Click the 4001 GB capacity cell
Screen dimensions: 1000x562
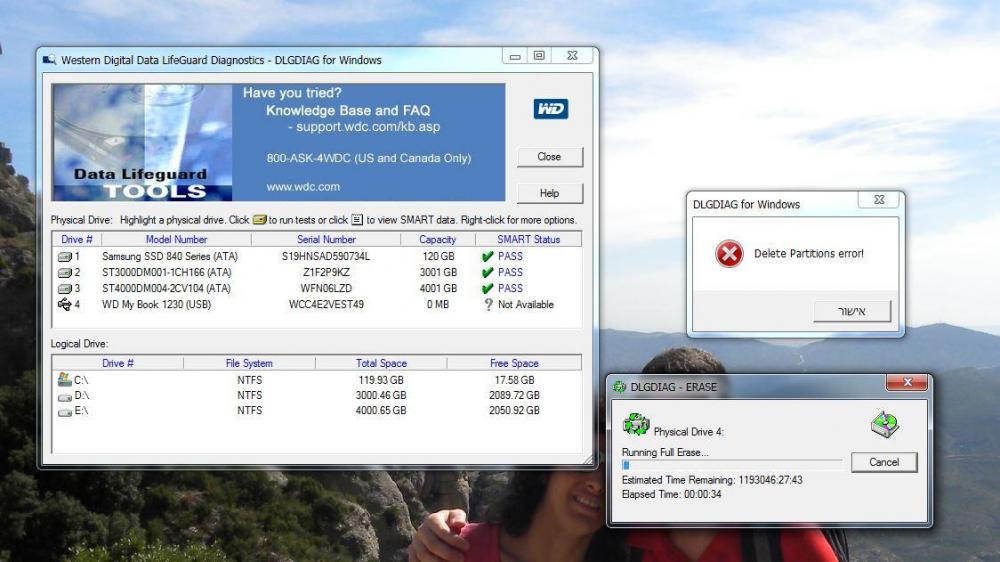438,288
